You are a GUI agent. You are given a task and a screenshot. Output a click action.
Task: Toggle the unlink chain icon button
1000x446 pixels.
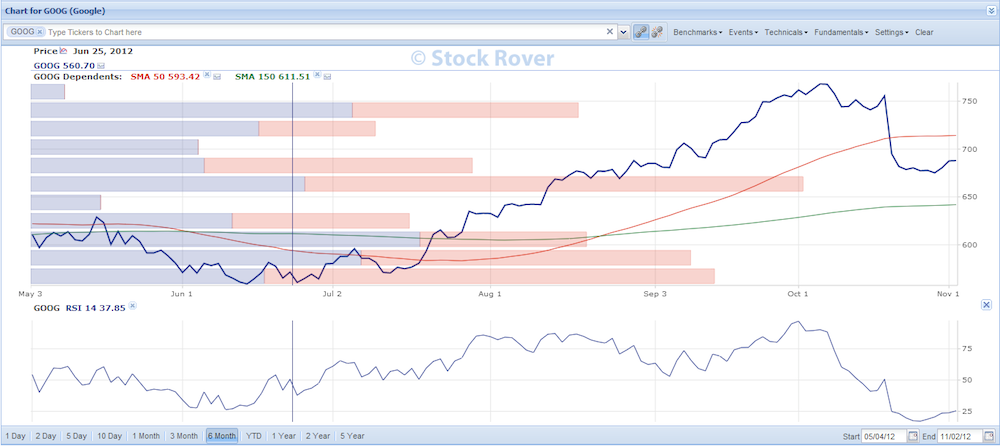(x=658, y=32)
